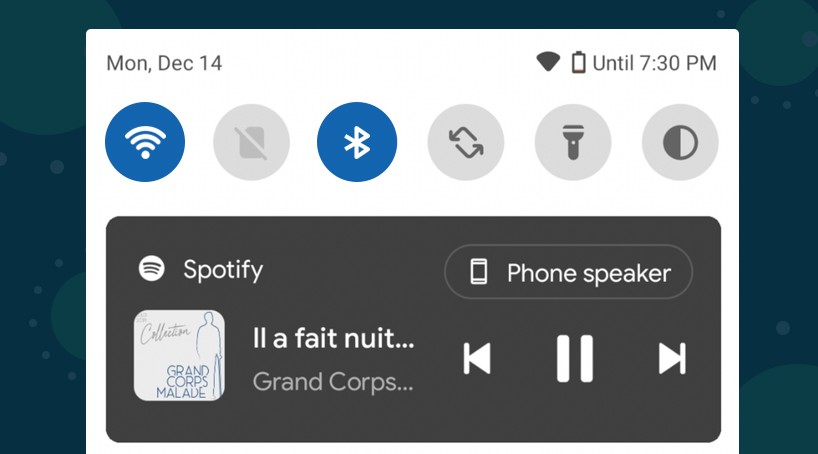Image resolution: width=818 pixels, height=454 pixels.
Task: Click the phone device icon in output chip
Action: pos(480,272)
